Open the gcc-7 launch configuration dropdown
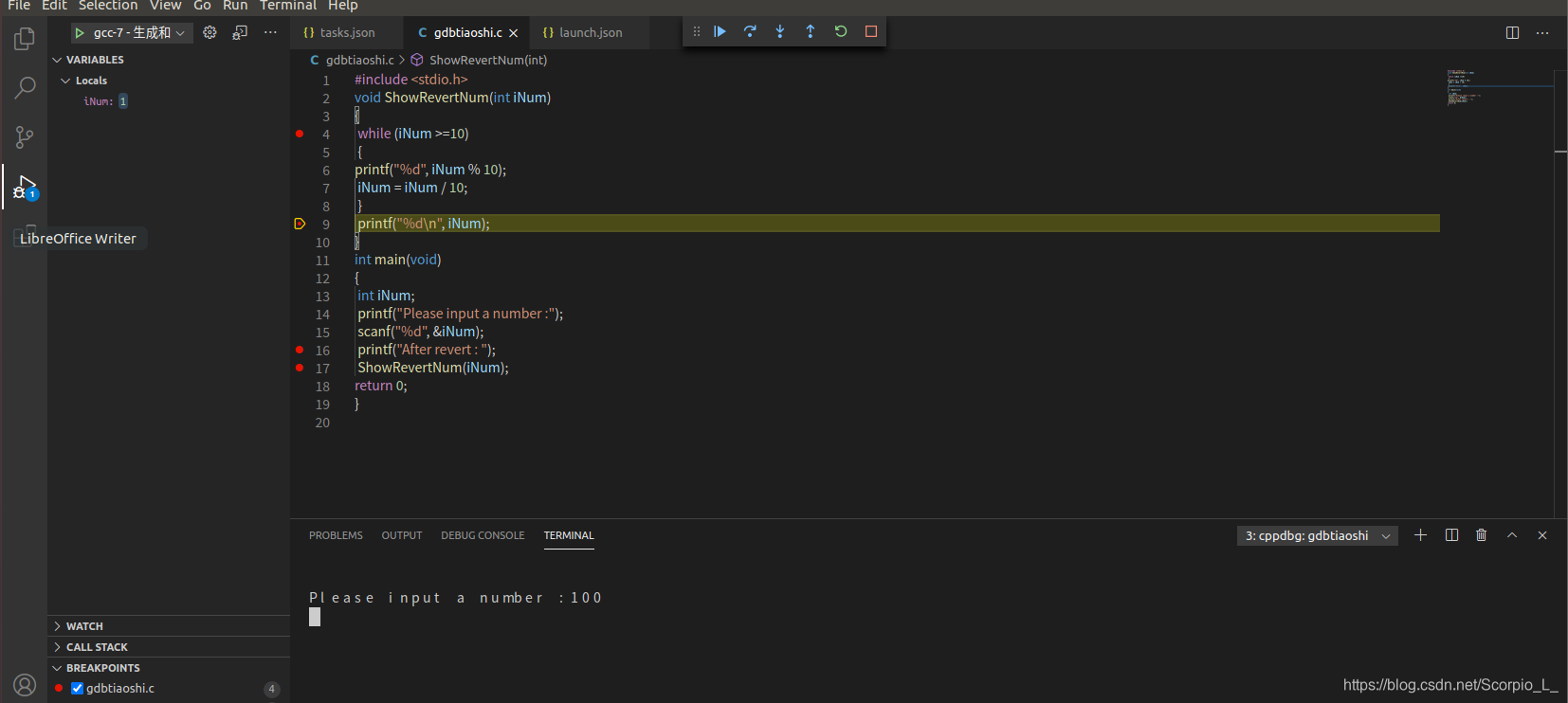 132,32
